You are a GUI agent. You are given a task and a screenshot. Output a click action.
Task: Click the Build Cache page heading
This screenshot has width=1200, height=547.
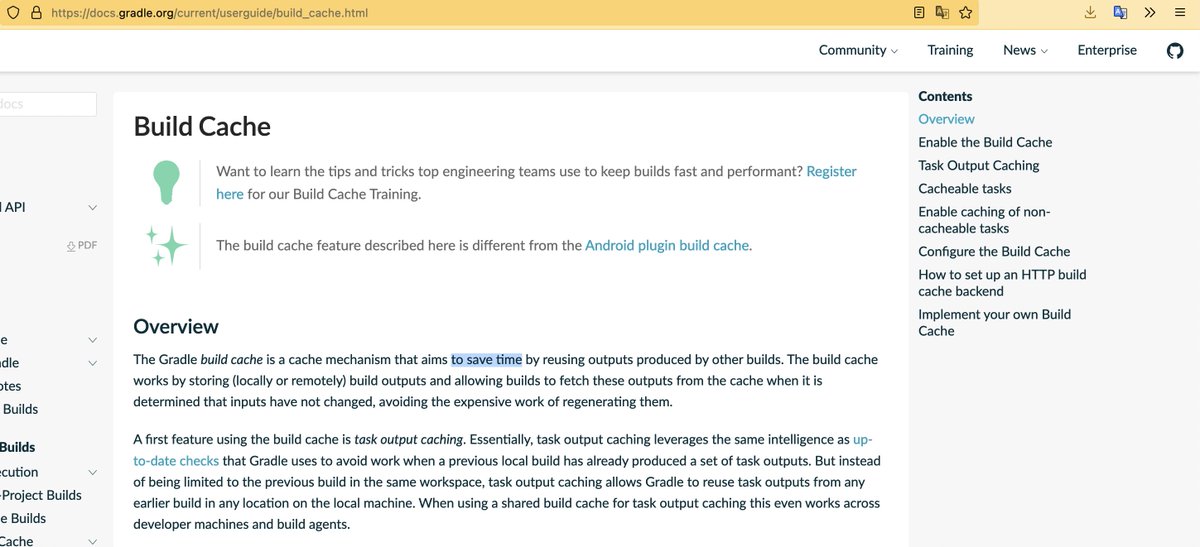click(202, 126)
